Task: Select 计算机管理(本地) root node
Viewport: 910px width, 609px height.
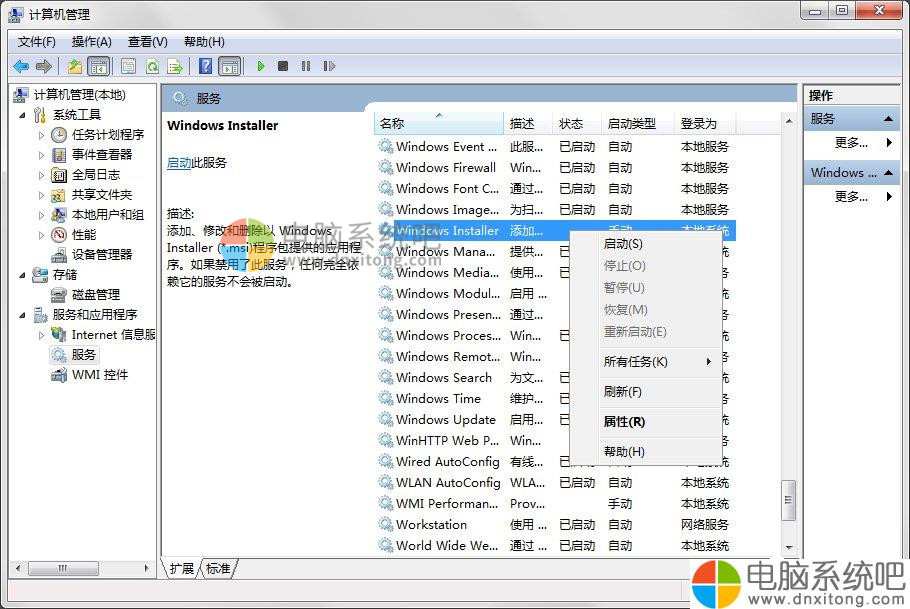Action: 80,95
